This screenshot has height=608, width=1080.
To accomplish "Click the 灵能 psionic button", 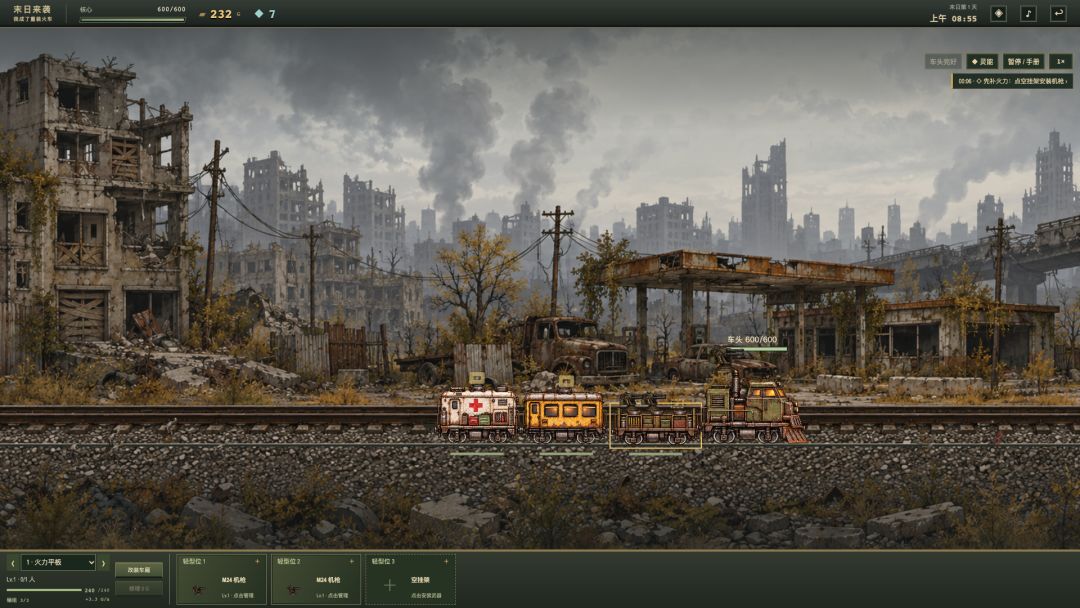I will pyautogui.click(x=982, y=61).
